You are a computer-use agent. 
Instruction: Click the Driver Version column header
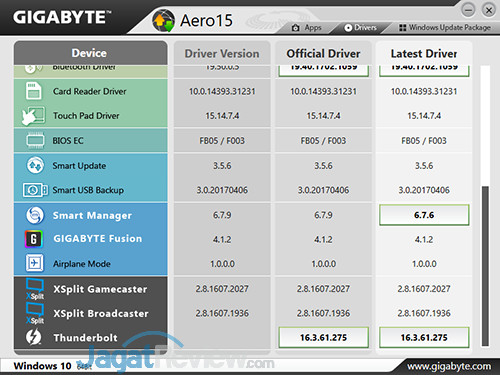(222, 53)
